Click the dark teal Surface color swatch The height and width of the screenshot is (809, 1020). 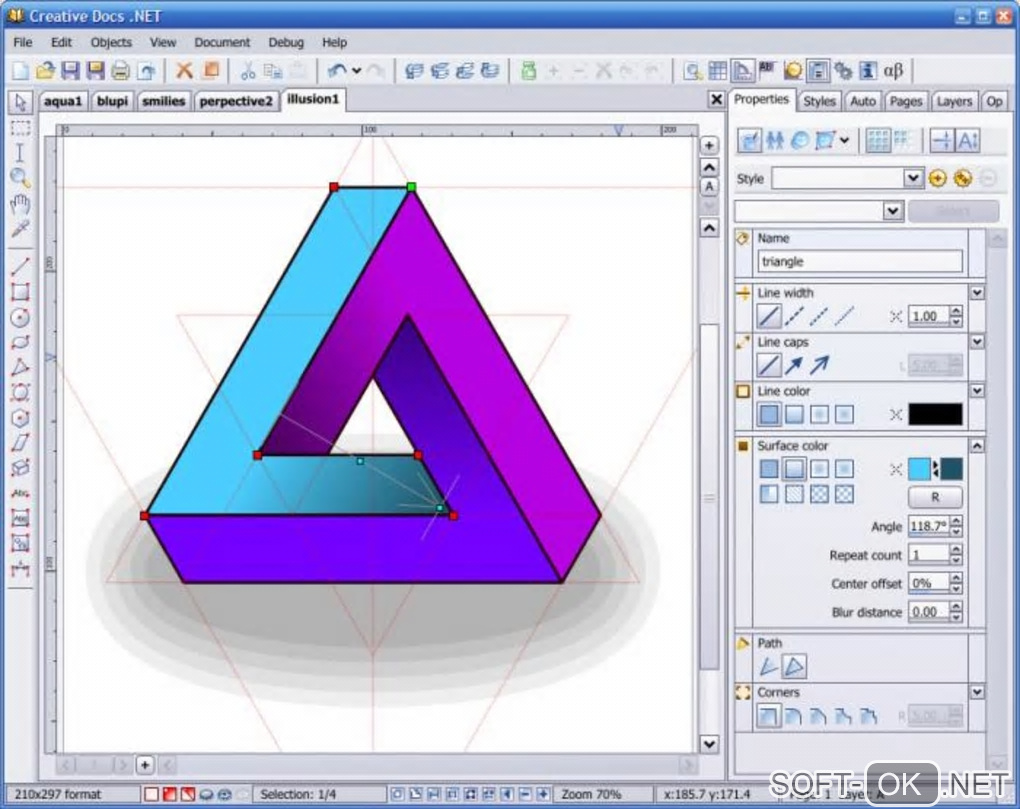[951, 469]
